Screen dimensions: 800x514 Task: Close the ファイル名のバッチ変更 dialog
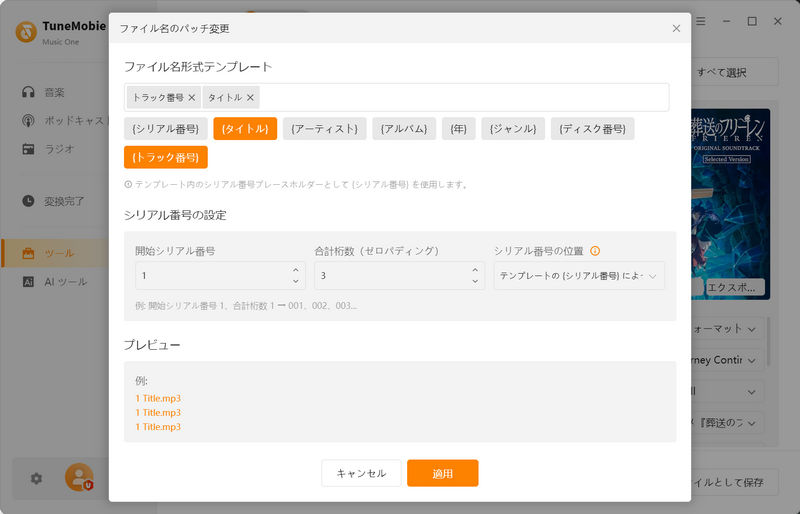point(676,29)
